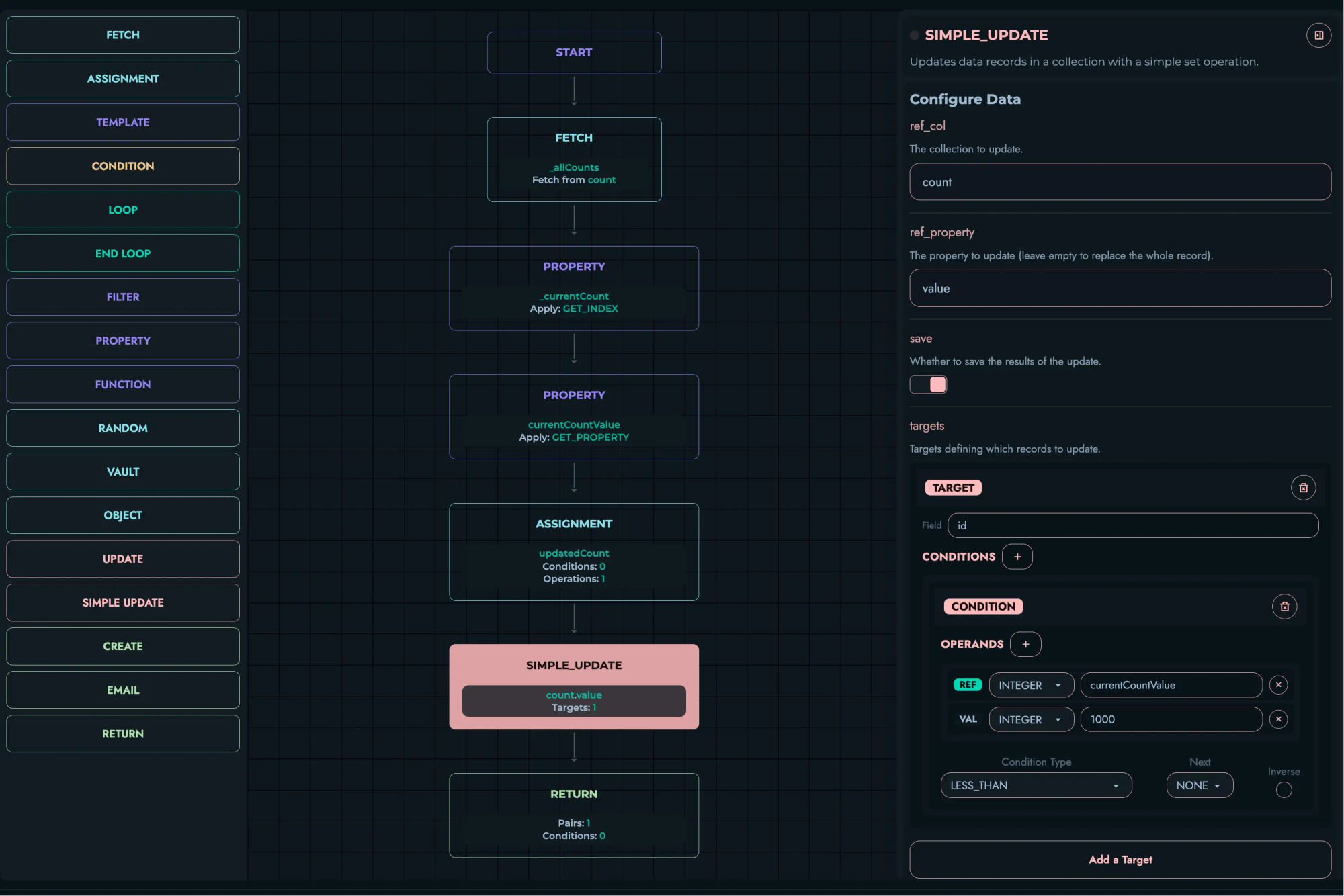Select LOOP from the node palette
Viewport: 1344px width, 896px height.
pos(122,209)
